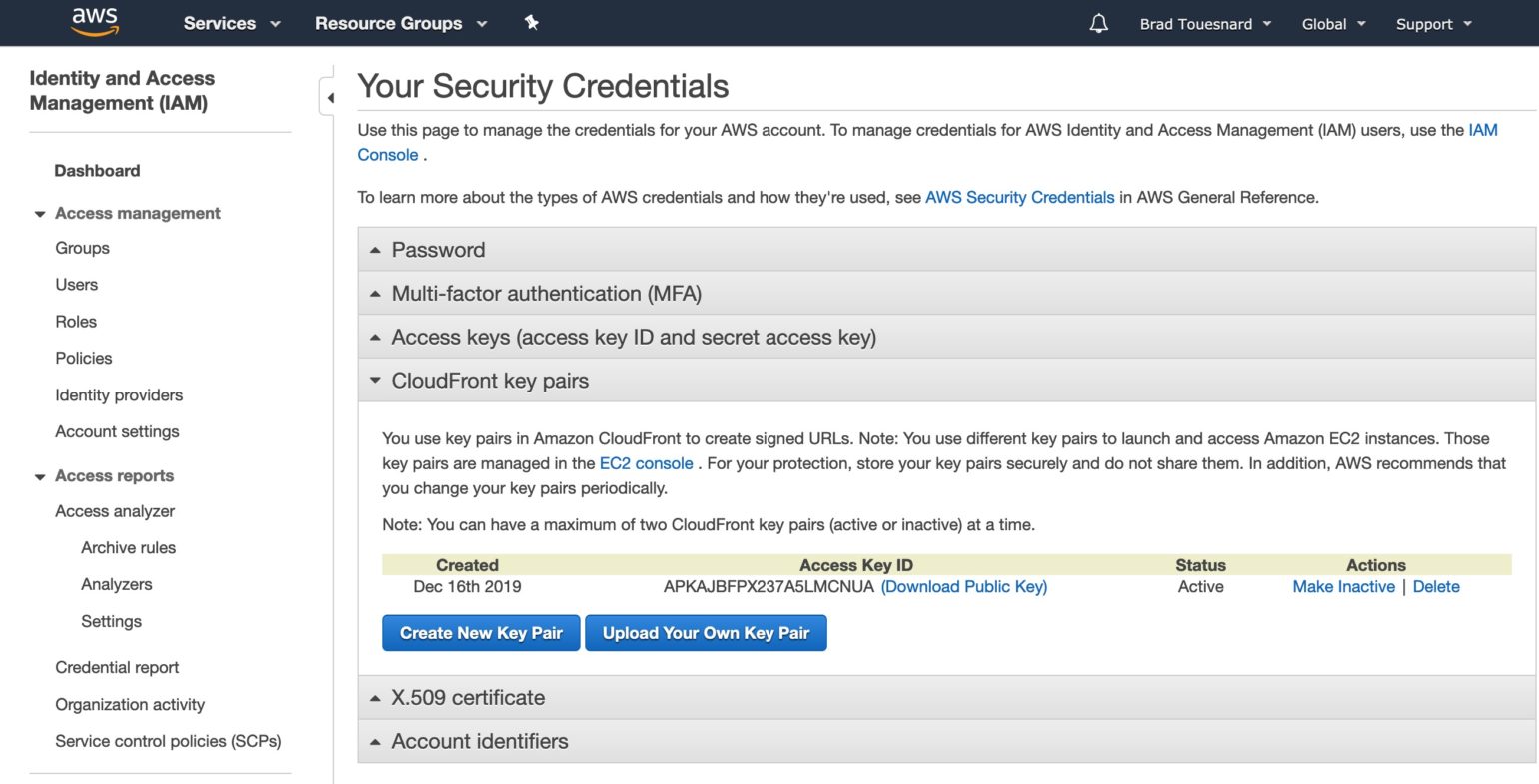Expand the Password section
Image resolution: width=1539 pixels, height=784 pixels.
click(x=946, y=250)
